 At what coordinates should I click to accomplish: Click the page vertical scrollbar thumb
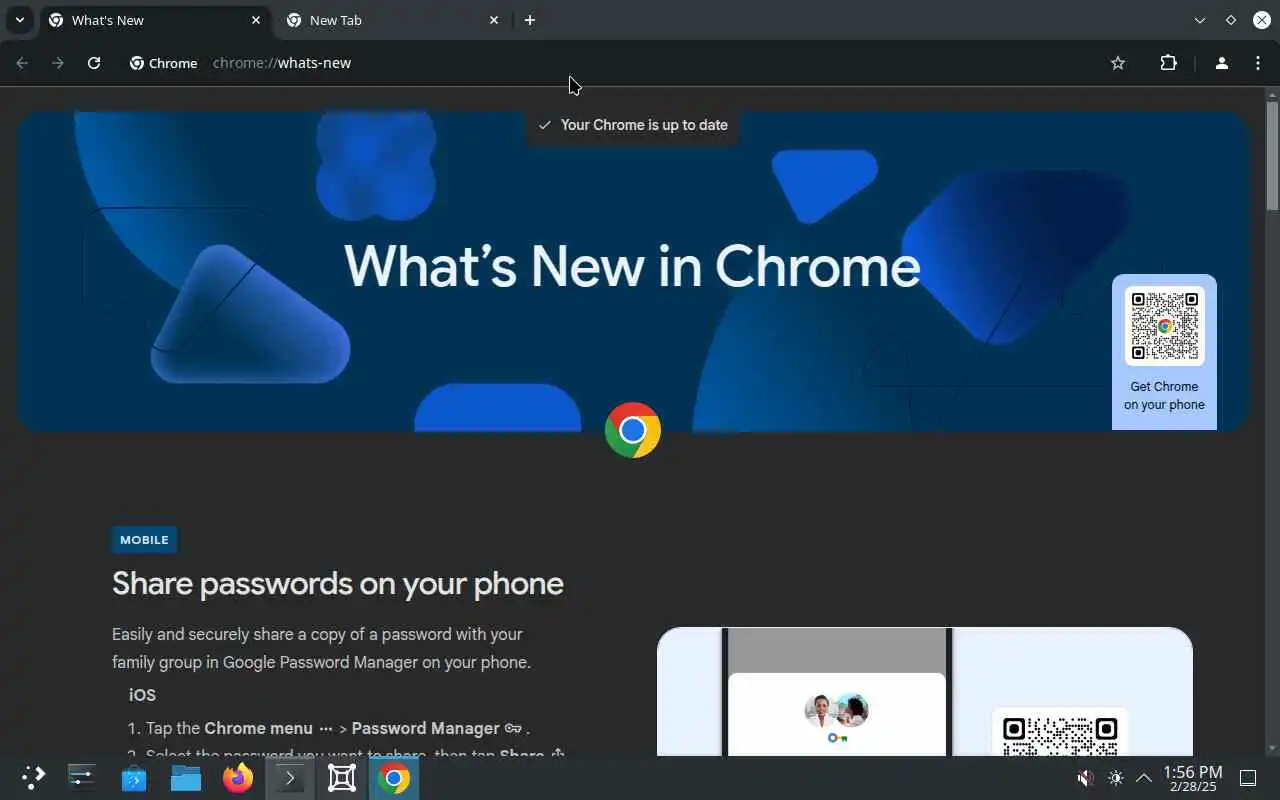point(1272,156)
